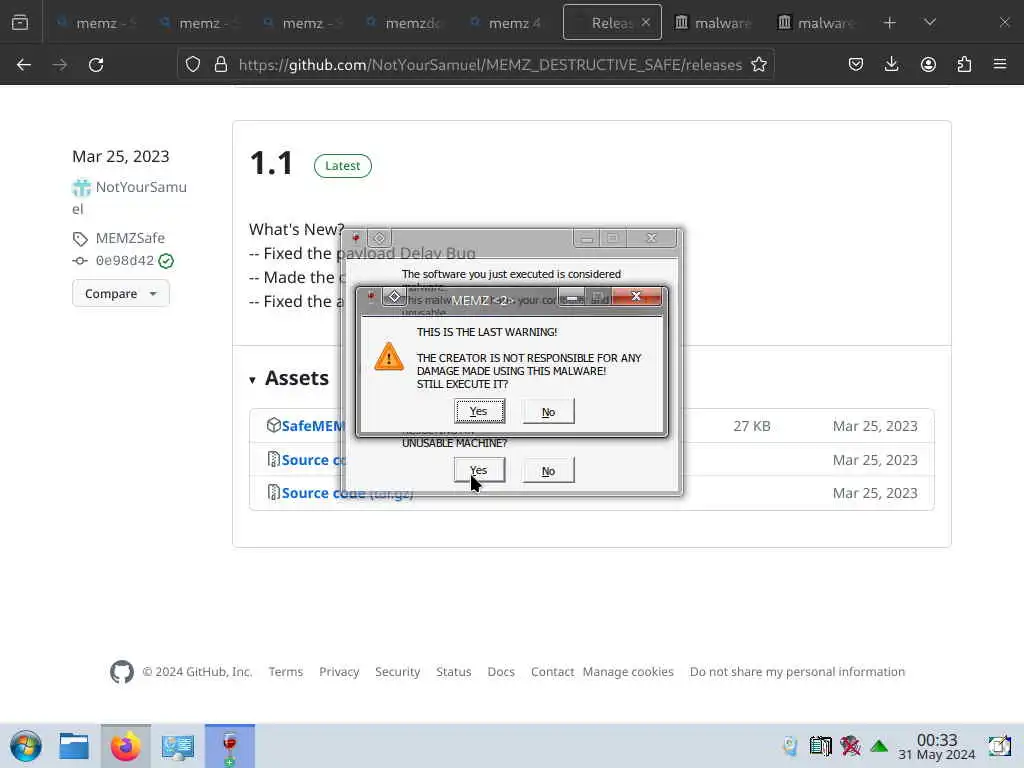Image resolution: width=1024 pixels, height=768 pixels.
Task: Click the 27 KB asset size text
Action: (x=752, y=426)
